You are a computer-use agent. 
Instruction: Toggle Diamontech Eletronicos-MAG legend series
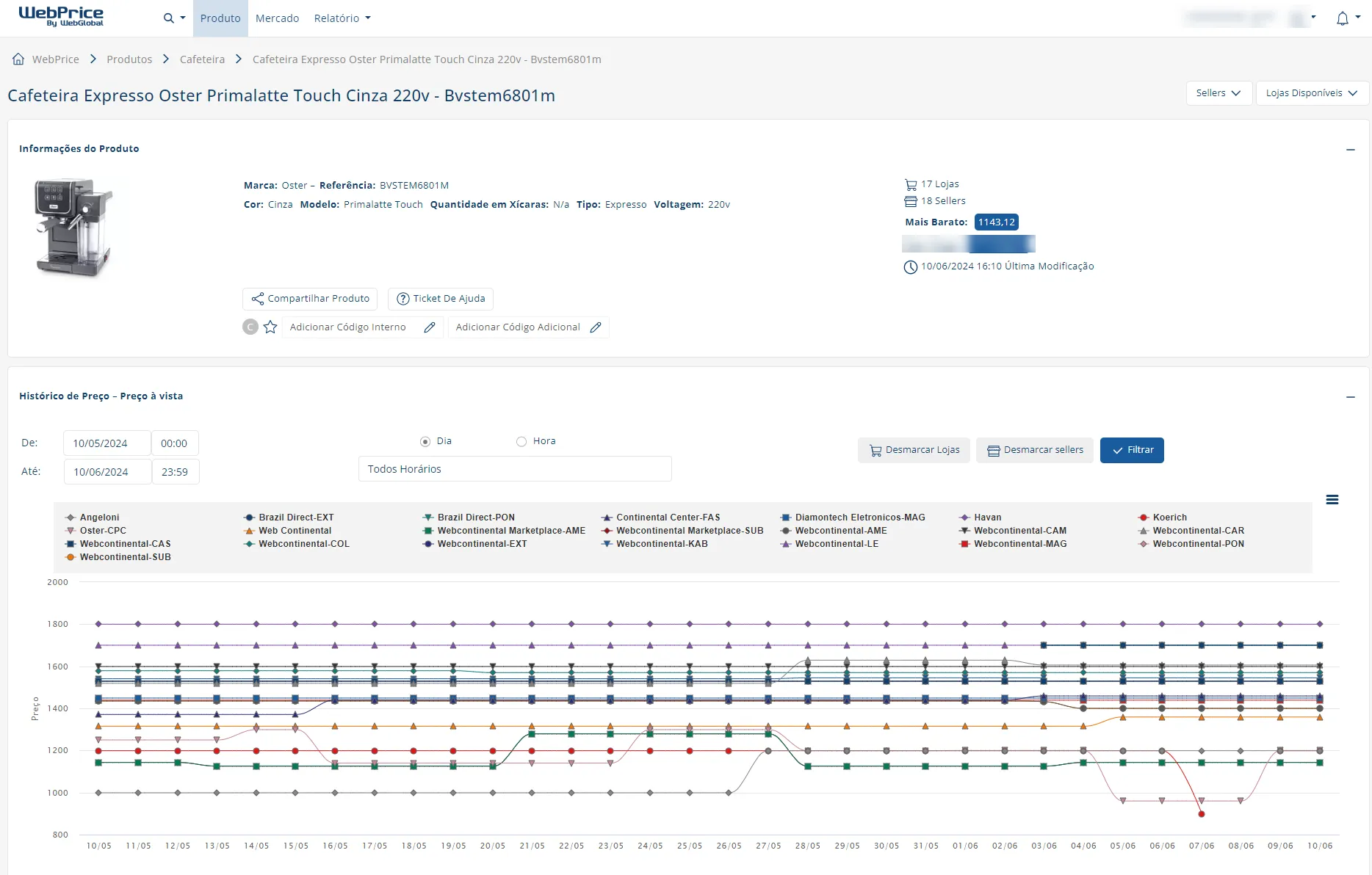coord(853,518)
